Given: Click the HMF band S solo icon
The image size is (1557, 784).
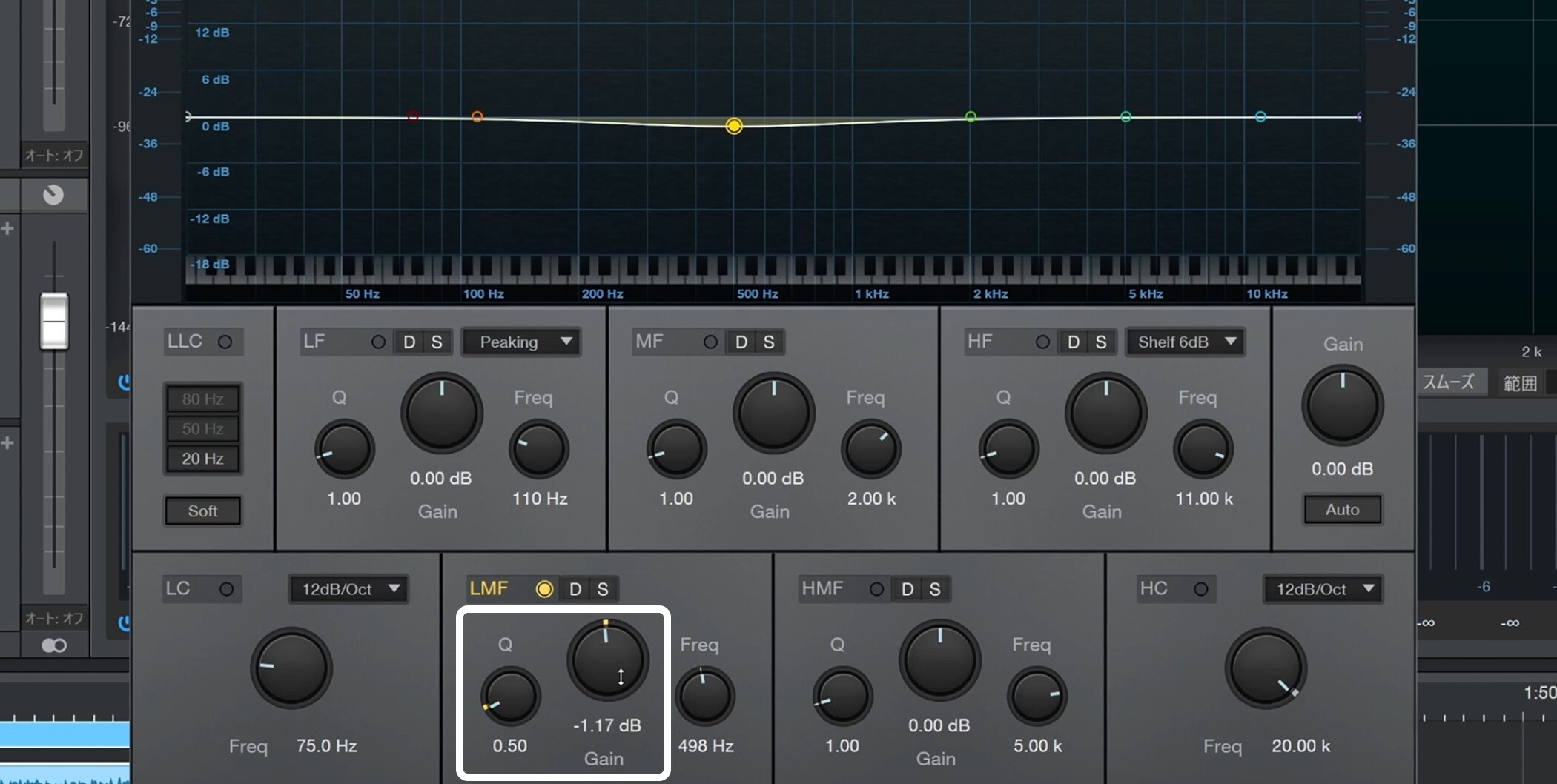Looking at the screenshot, I should 935,589.
